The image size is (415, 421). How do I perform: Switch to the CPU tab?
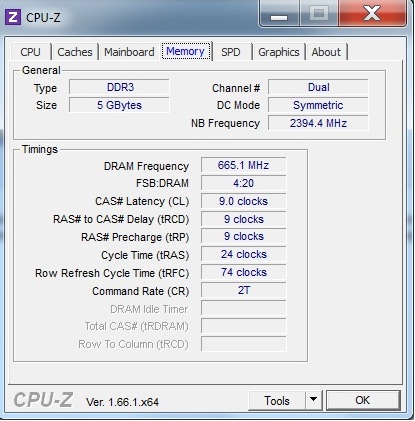(30, 52)
